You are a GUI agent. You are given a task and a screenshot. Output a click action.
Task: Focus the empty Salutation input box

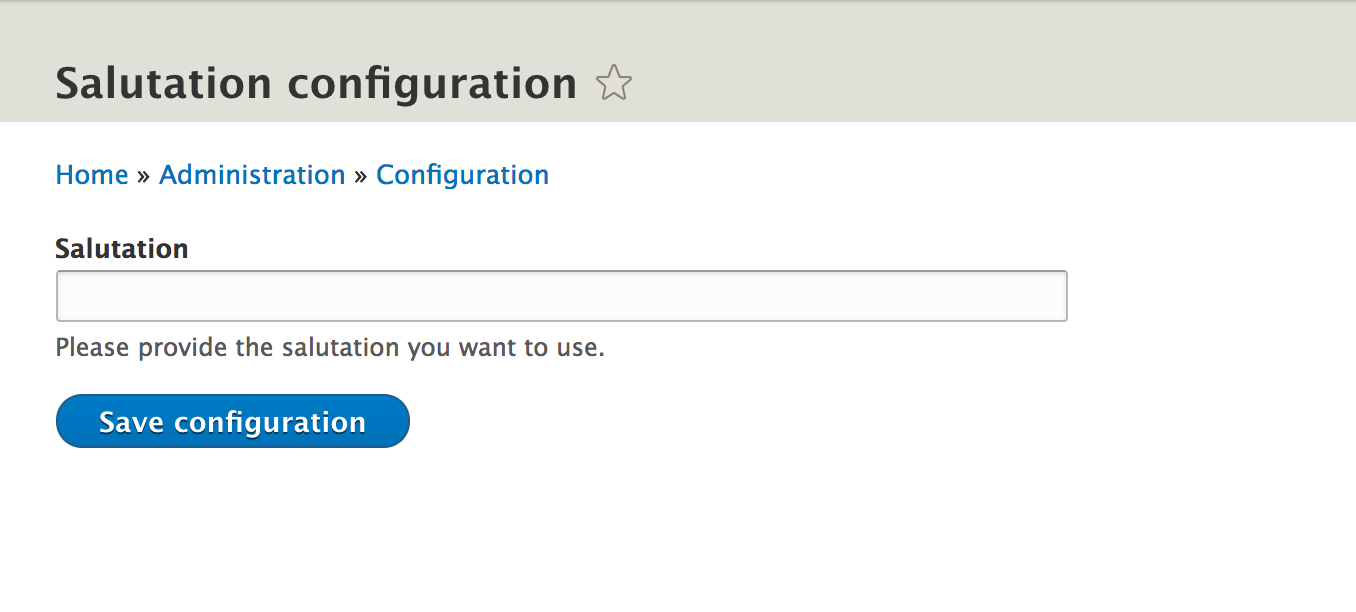tap(561, 296)
